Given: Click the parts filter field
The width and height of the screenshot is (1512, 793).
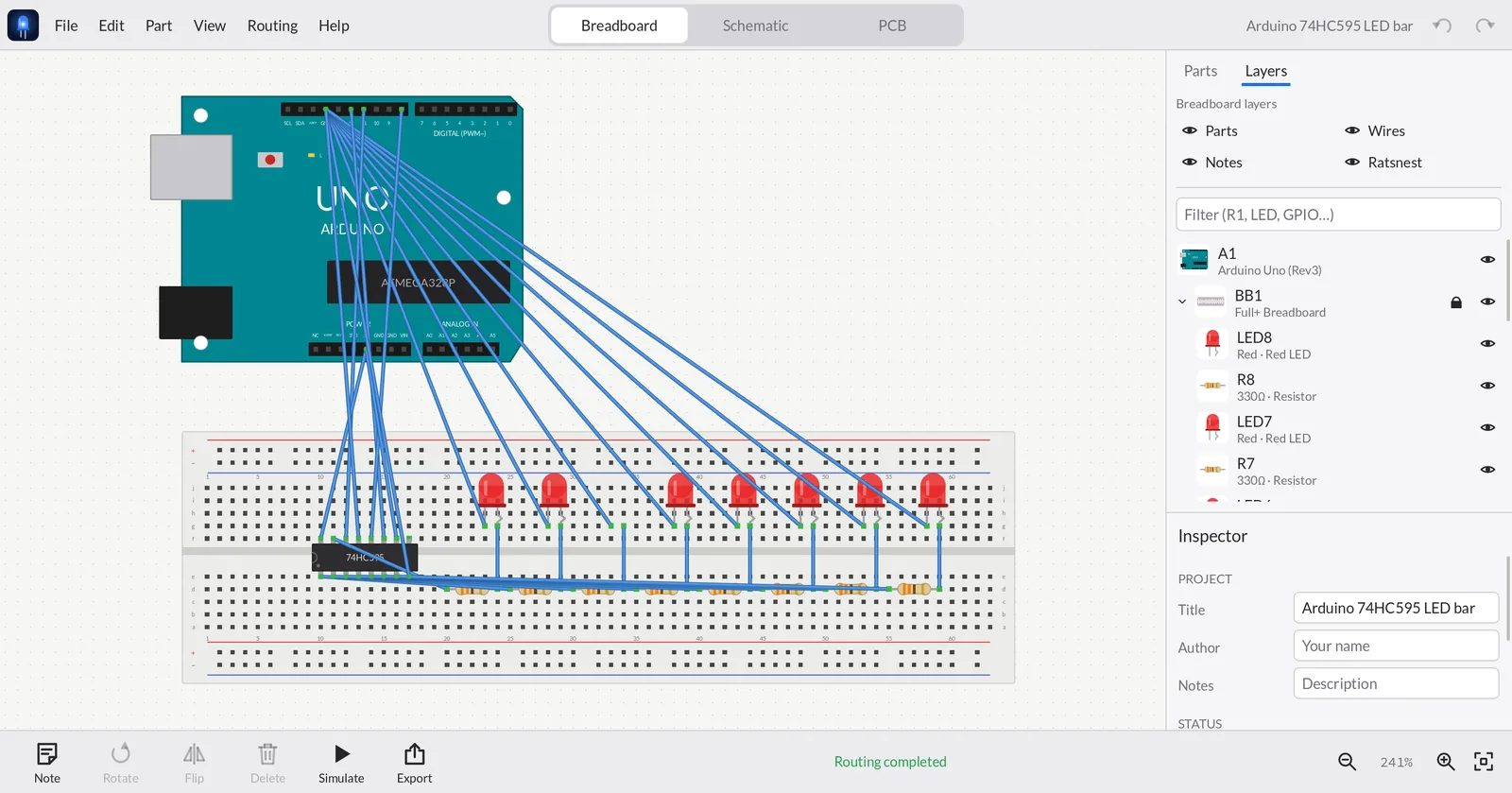Looking at the screenshot, I should pyautogui.click(x=1338, y=215).
